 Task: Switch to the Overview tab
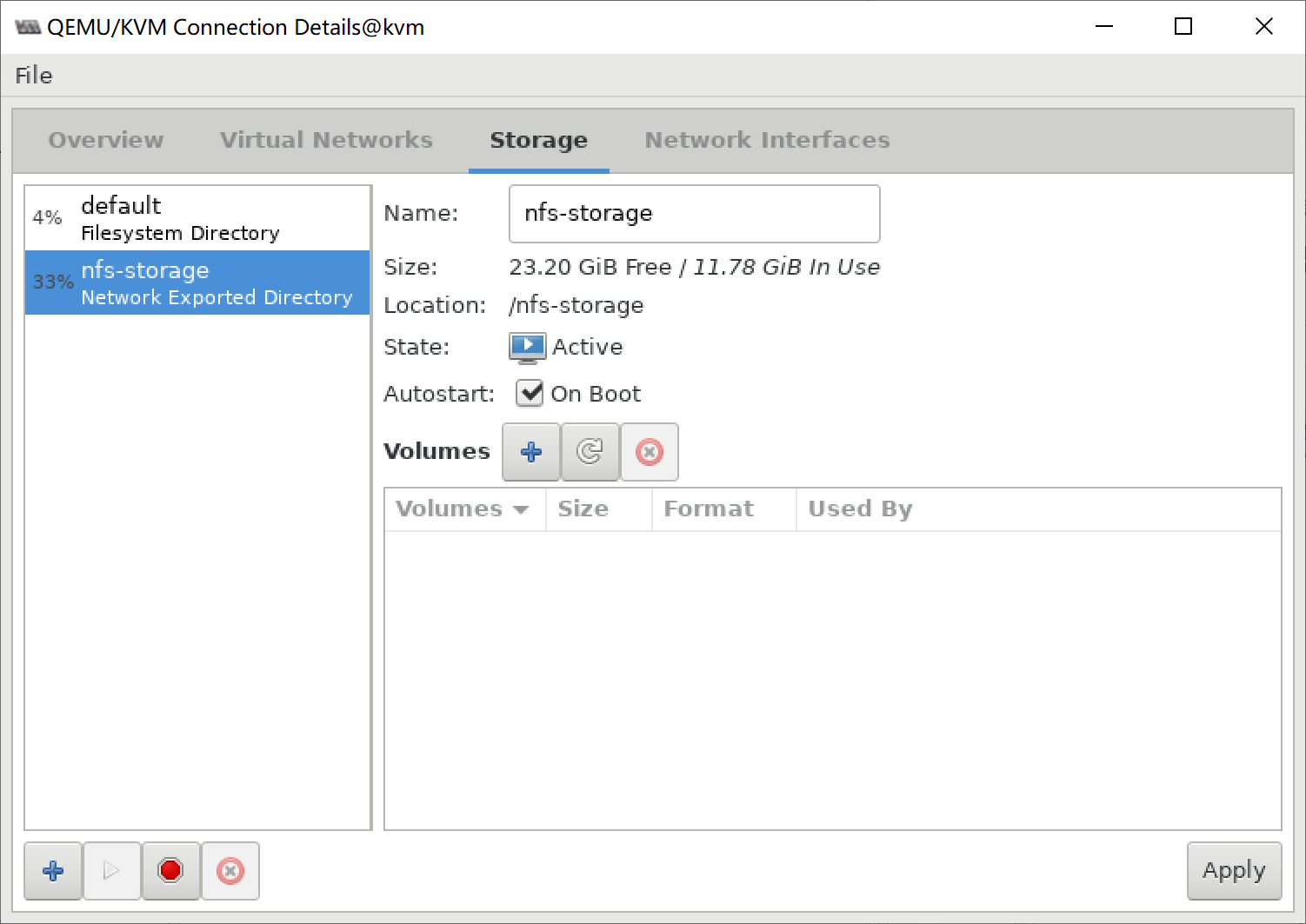(106, 140)
